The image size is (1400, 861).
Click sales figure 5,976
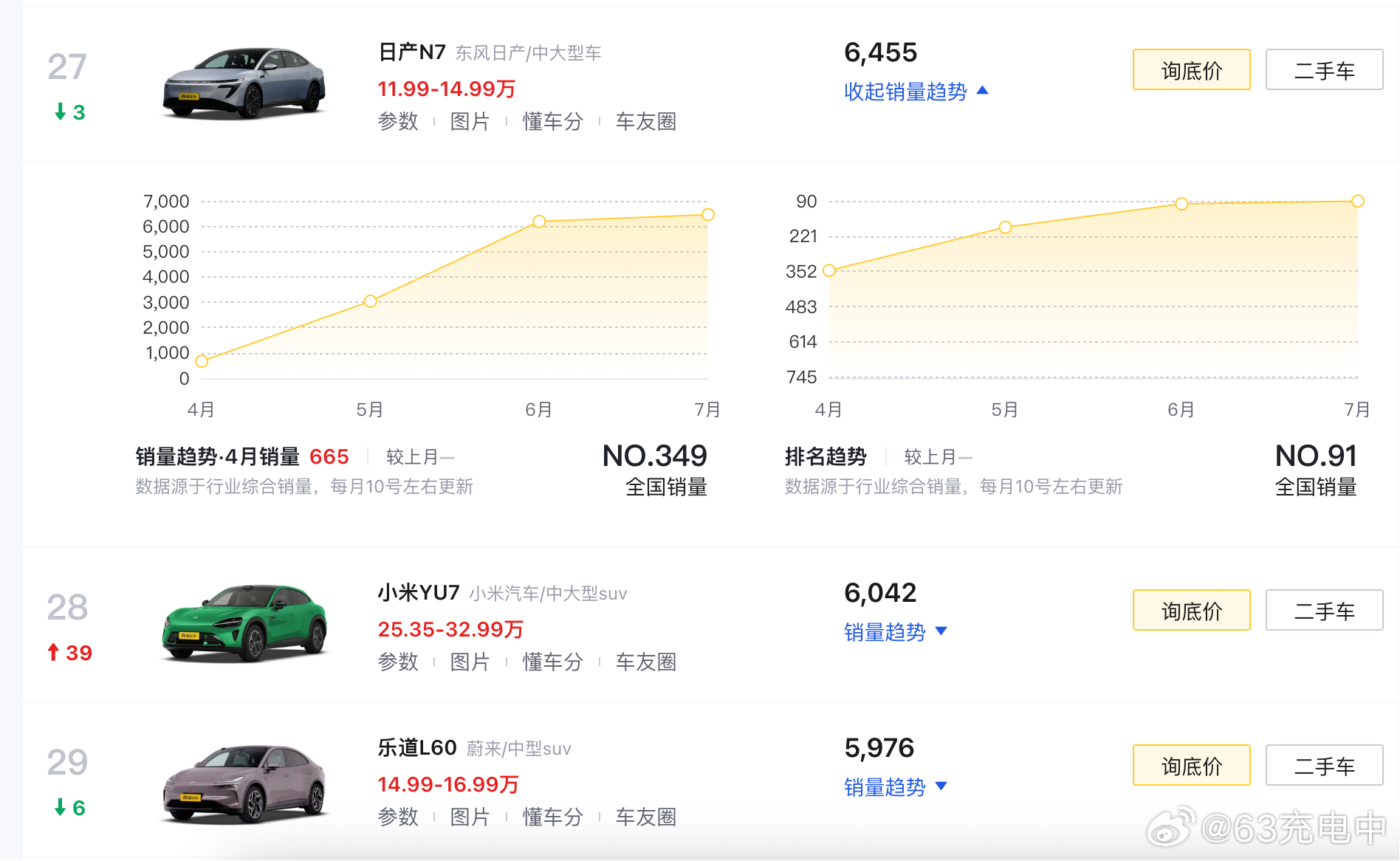click(x=879, y=748)
